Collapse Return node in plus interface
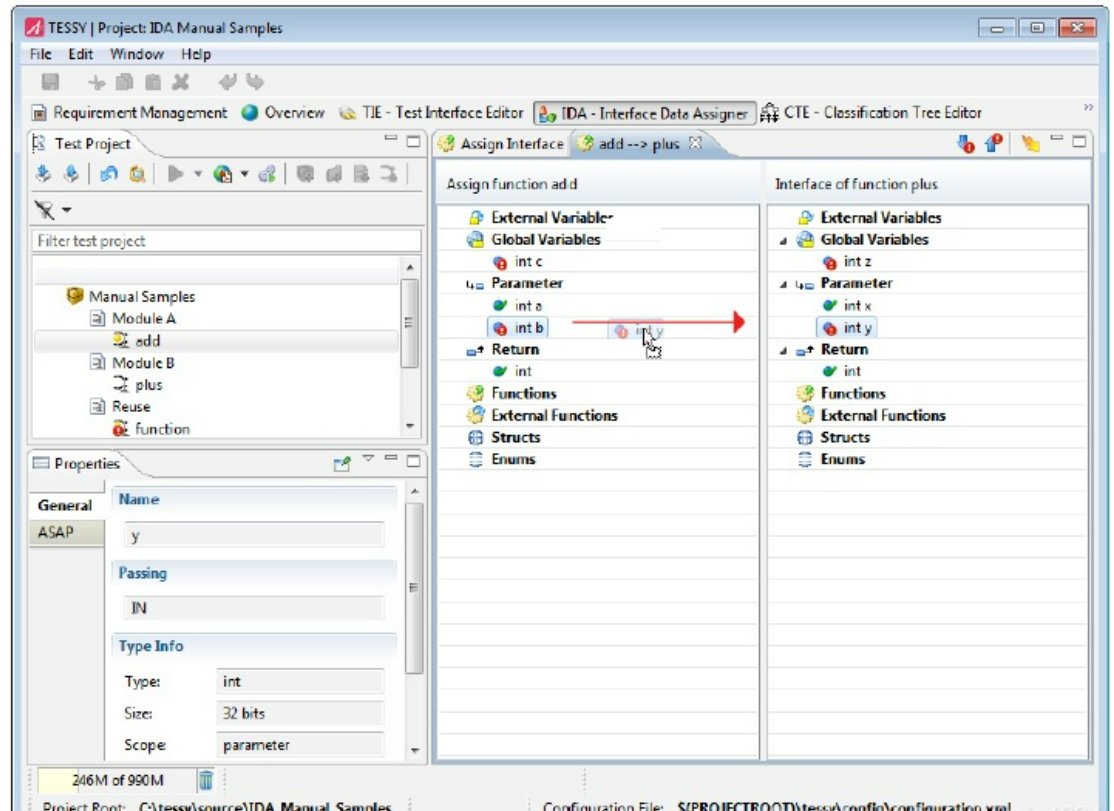The image size is (1114, 811). [x=783, y=351]
